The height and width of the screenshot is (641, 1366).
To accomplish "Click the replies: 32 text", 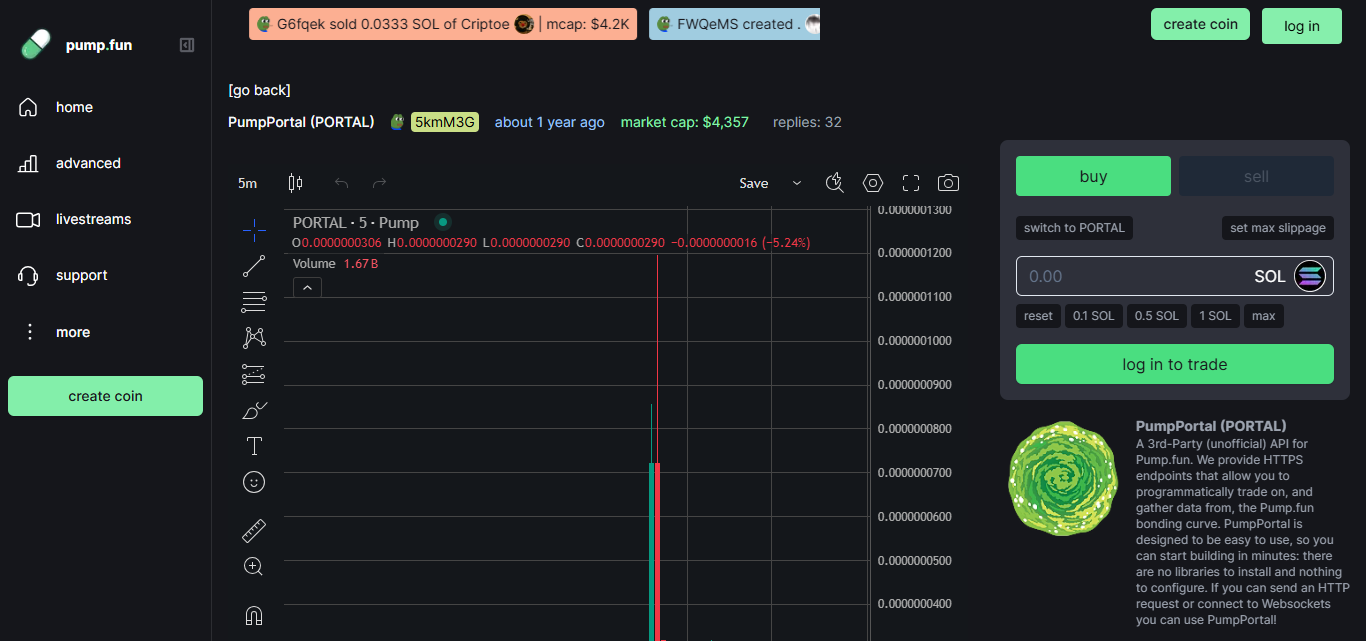I will point(807,122).
